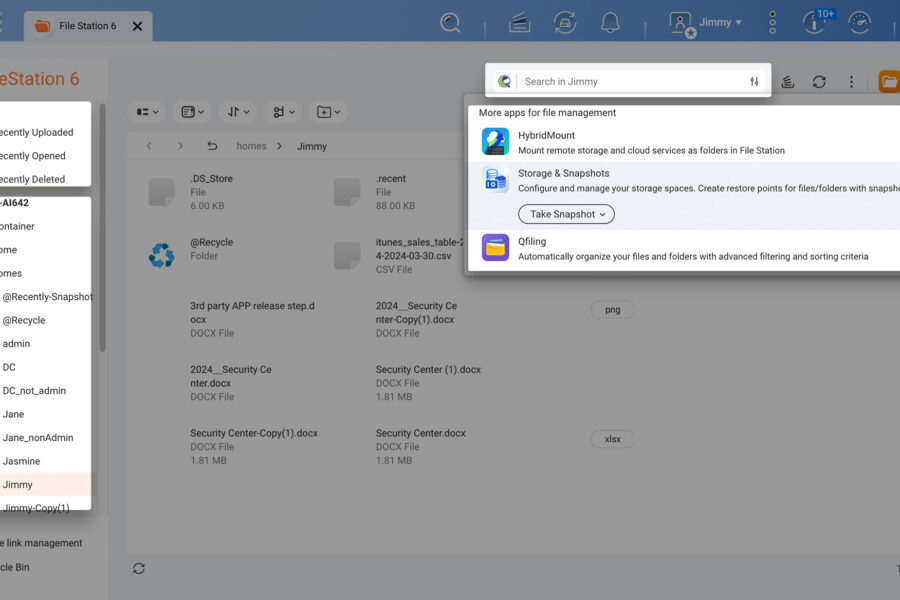Open the stacked layers toolbar icon
The image size is (900, 600).
(788, 82)
